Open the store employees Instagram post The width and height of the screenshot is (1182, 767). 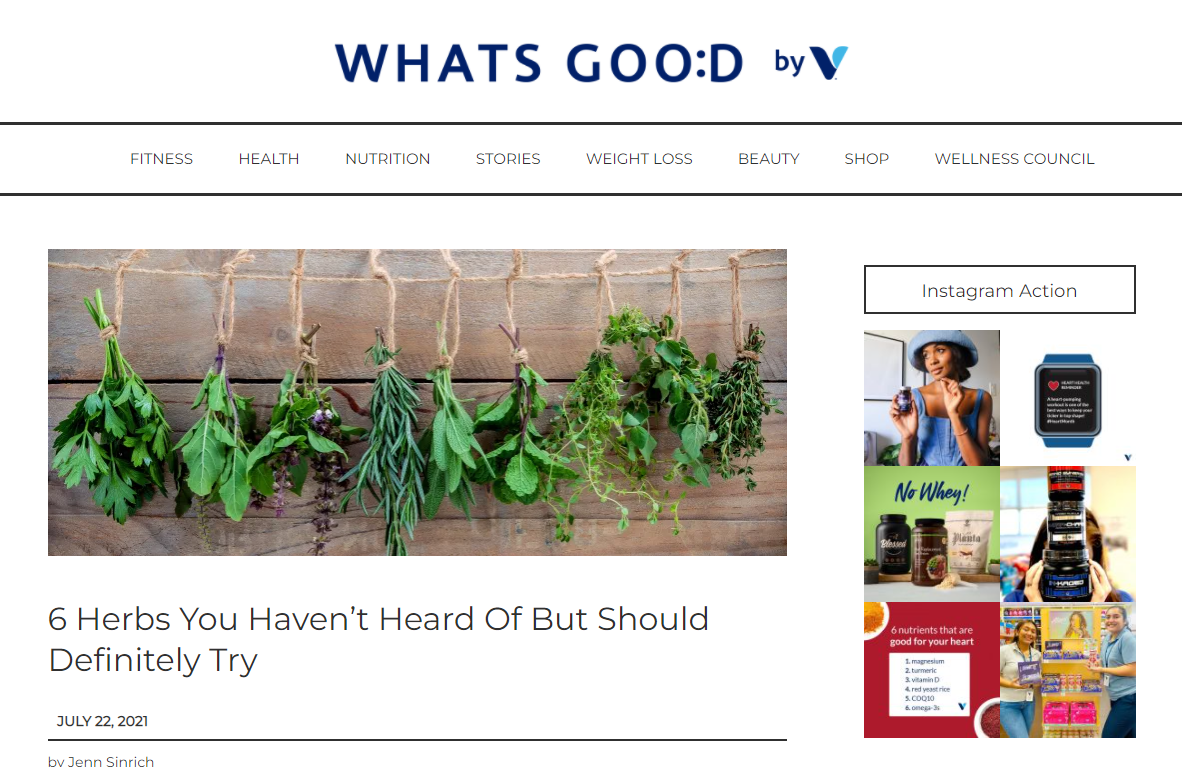coord(1068,670)
